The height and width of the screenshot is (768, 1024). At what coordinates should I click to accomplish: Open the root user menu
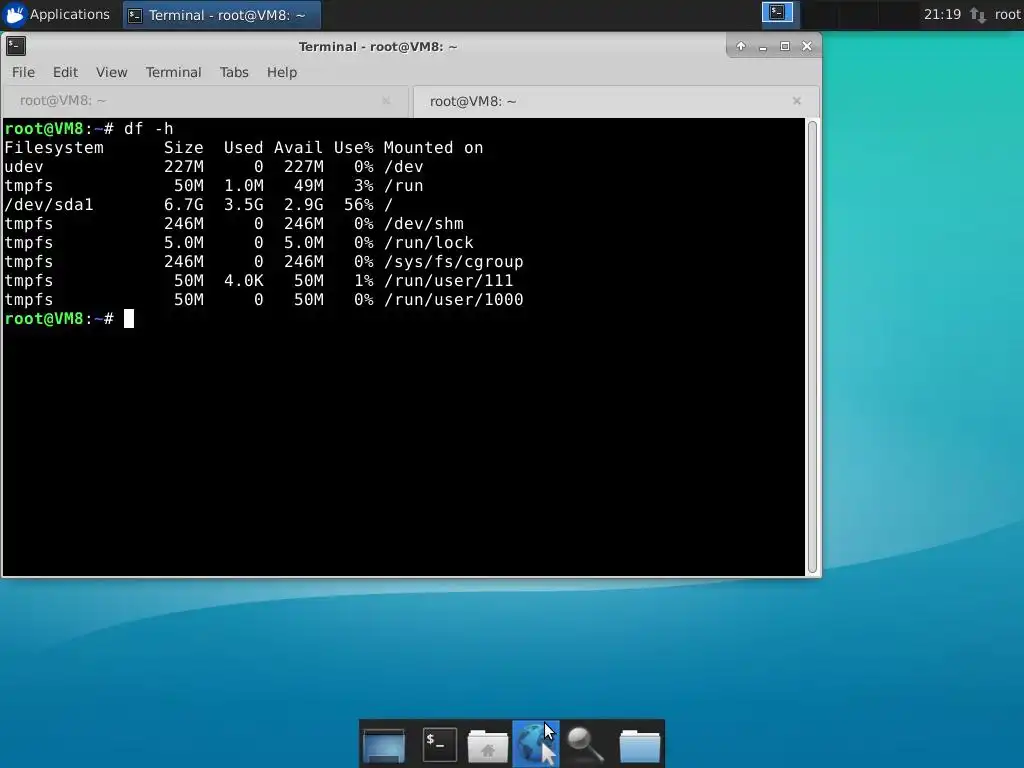point(1008,14)
